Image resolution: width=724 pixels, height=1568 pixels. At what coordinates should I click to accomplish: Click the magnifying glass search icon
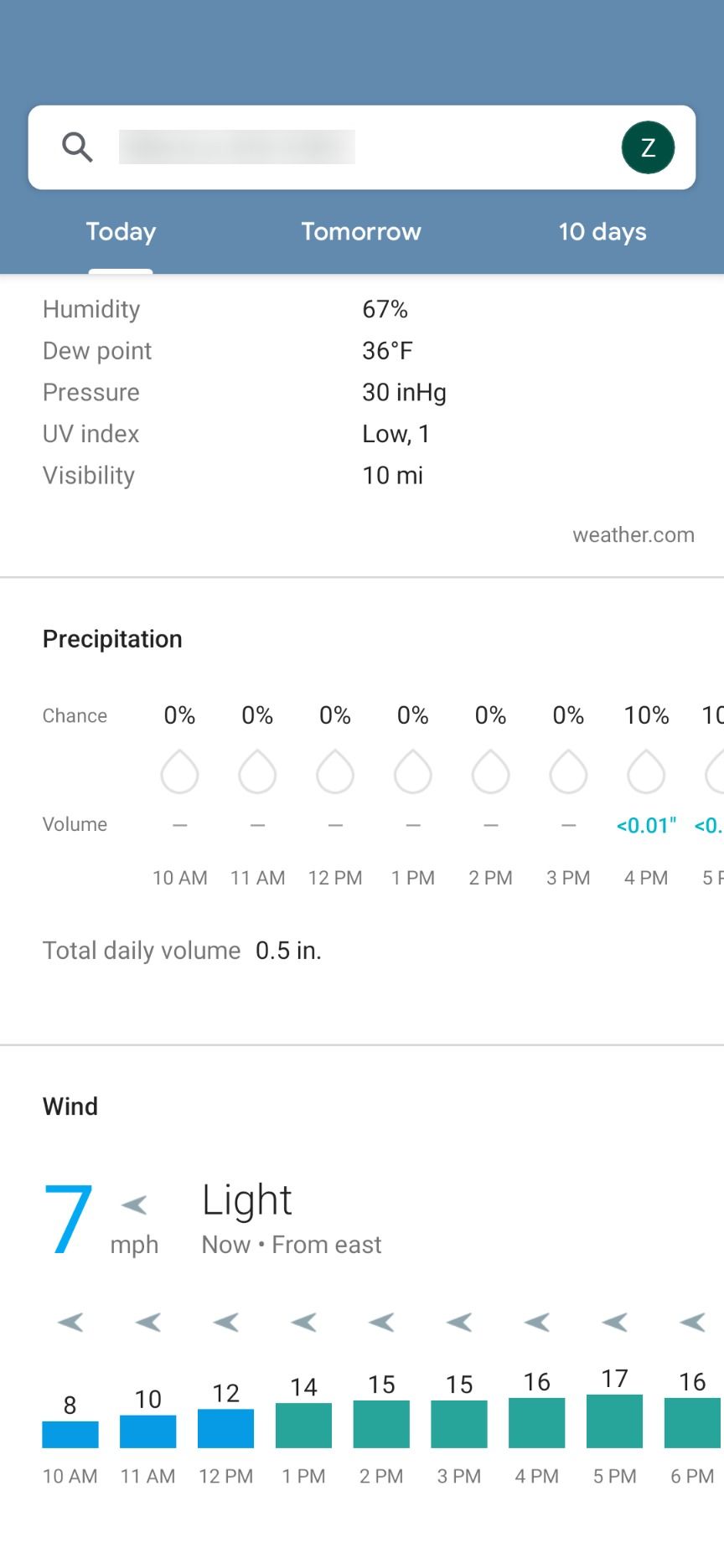(76, 147)
